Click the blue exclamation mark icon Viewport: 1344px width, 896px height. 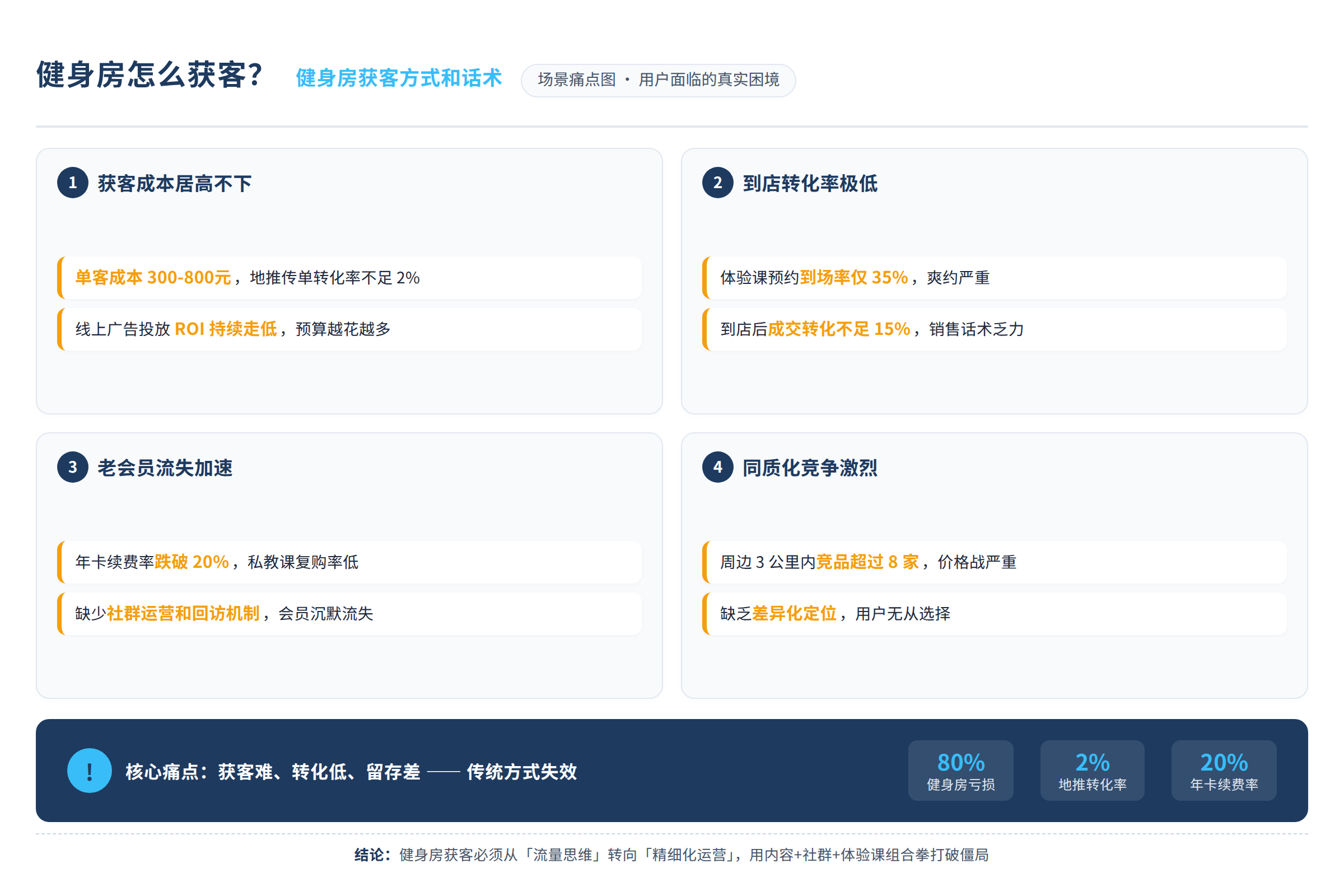point(89,771)
